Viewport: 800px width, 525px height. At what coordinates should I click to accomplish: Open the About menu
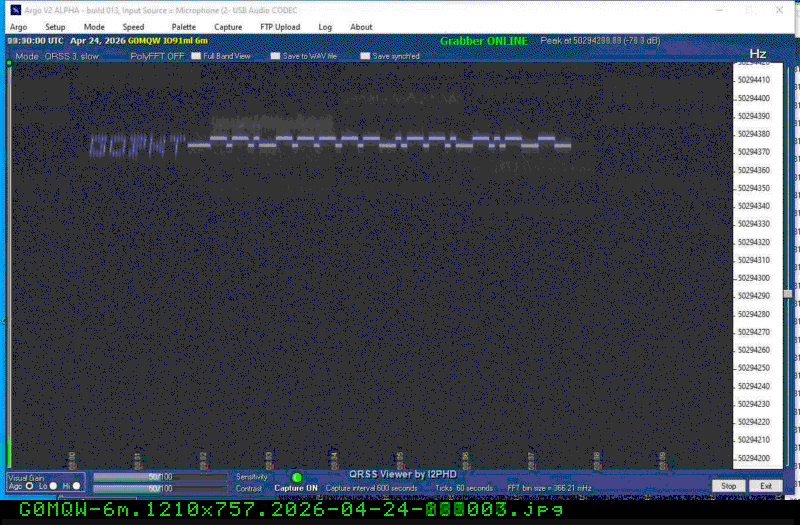[361, 27]
